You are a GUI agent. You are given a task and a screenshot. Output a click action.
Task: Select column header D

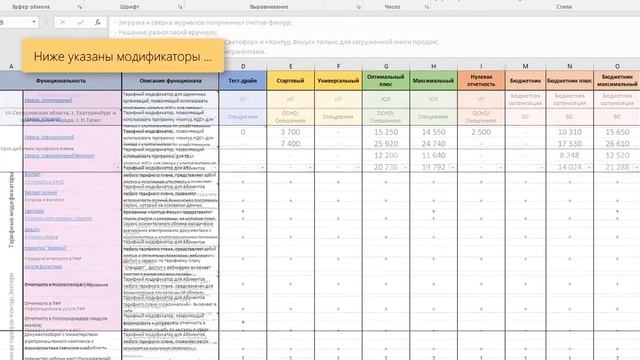pyautogui.click(x=243, y=66)
